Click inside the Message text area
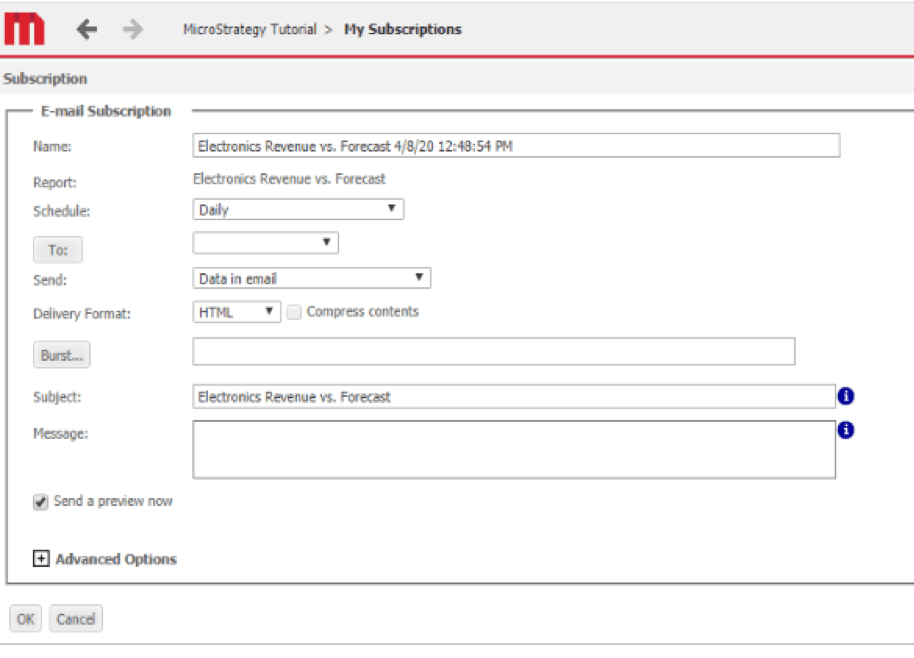This screenshot has height=658, width=914. (513, 449)
